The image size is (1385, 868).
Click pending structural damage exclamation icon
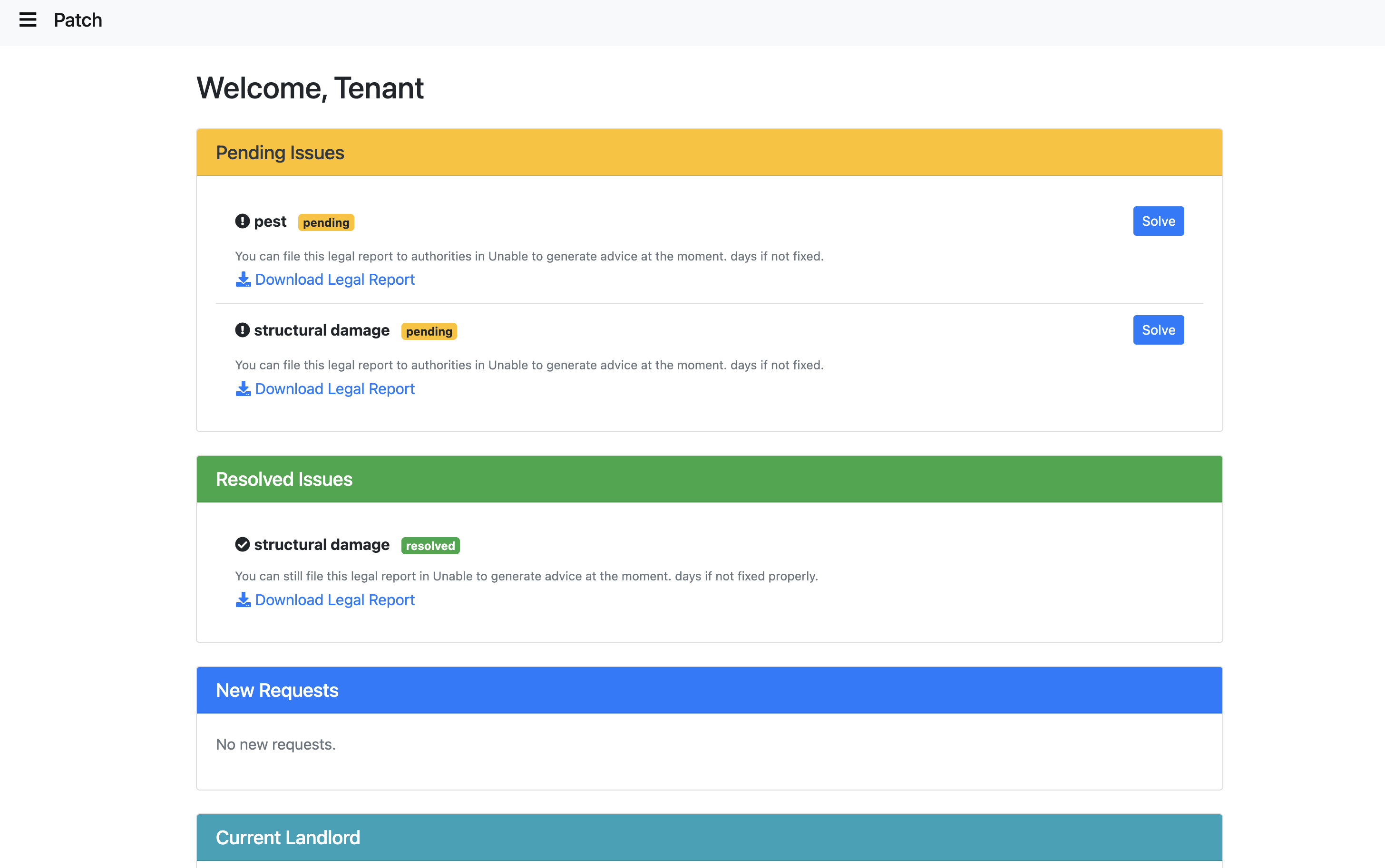[x=242, y=330]
